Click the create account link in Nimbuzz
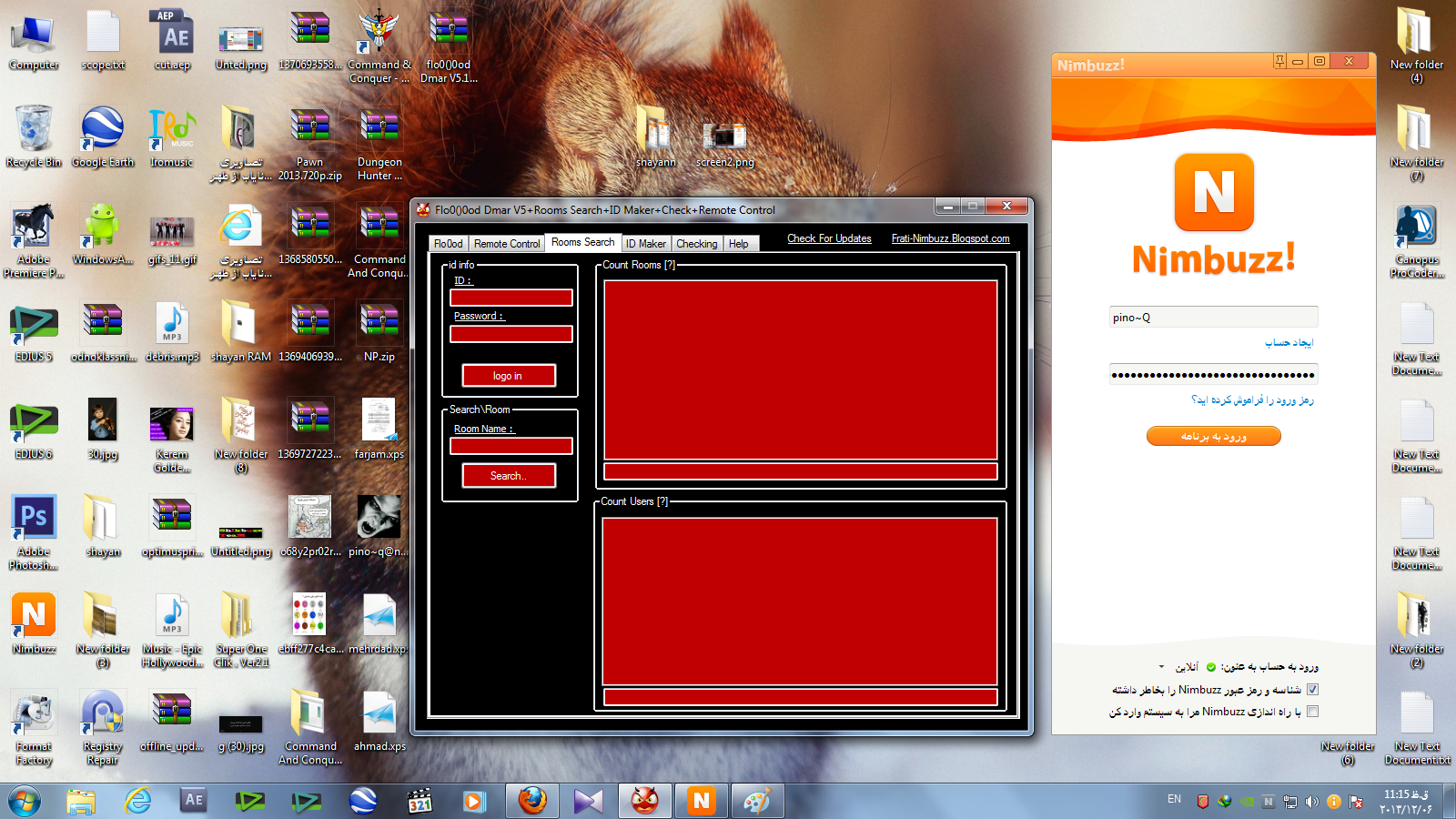This screenshot has width=1456, height=819. 1289,343
